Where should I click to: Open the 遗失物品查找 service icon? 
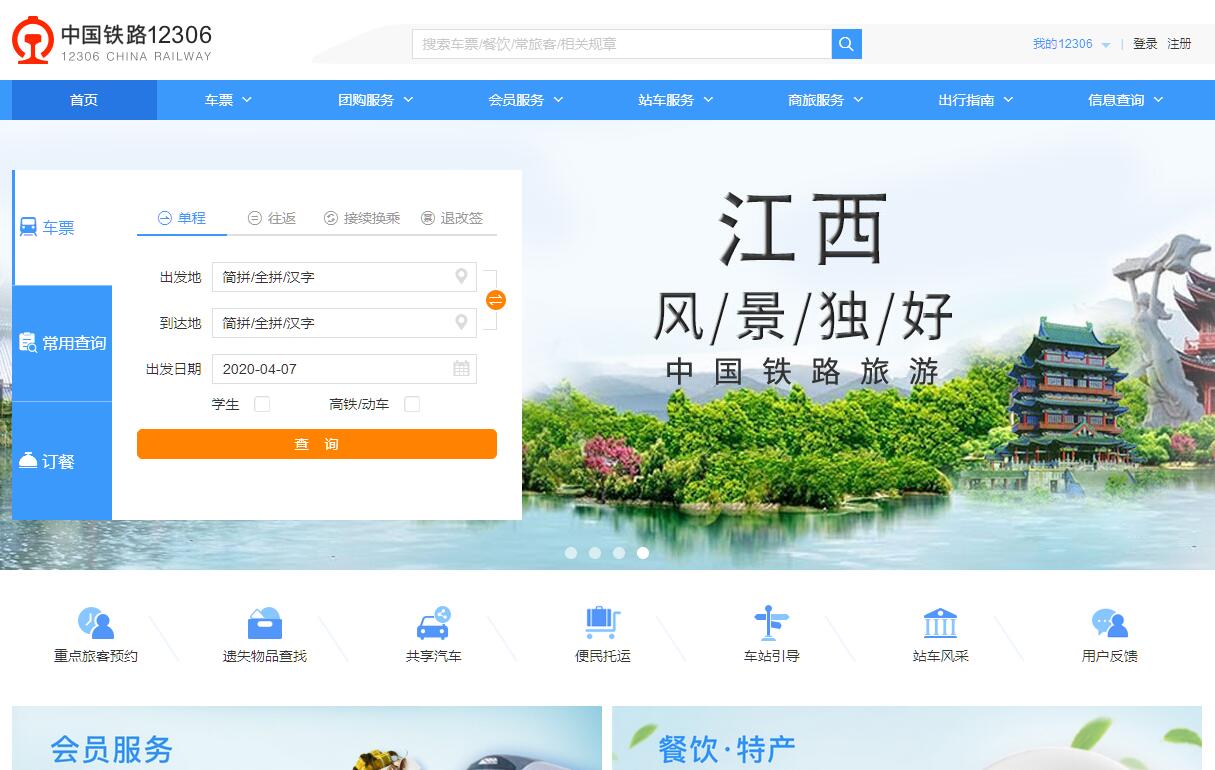click(x=265, y=624)
